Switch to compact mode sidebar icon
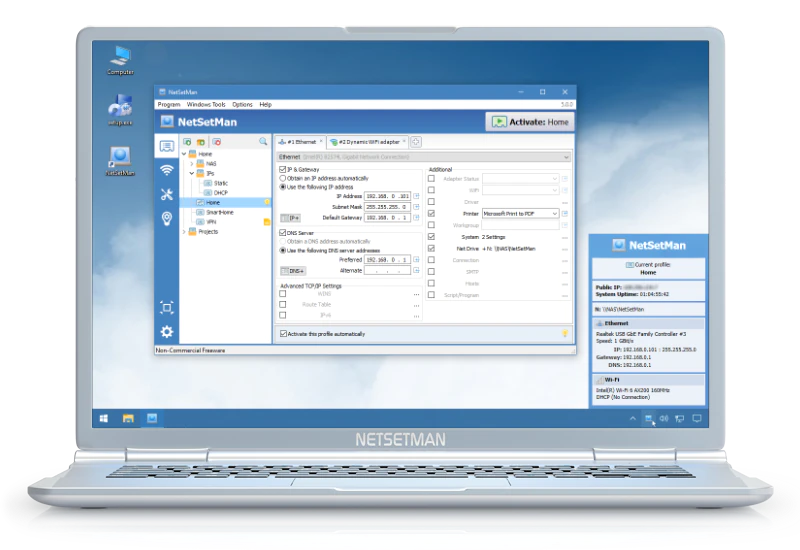This screenshot has height=550, width=800. pyautogui.click(x=166, y=308)
